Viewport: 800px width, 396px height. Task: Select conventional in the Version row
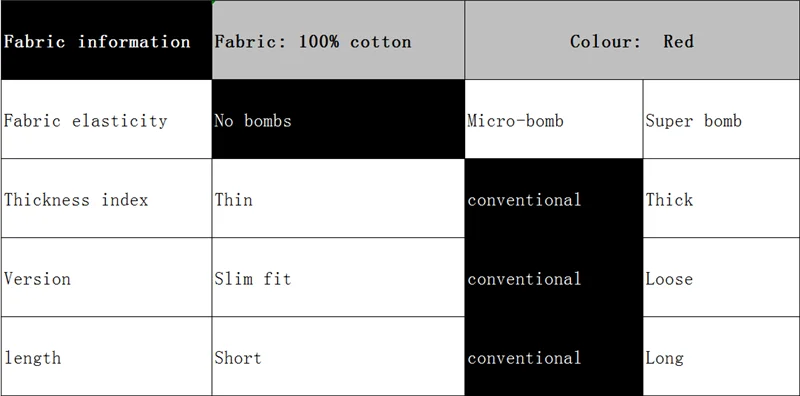554,277
